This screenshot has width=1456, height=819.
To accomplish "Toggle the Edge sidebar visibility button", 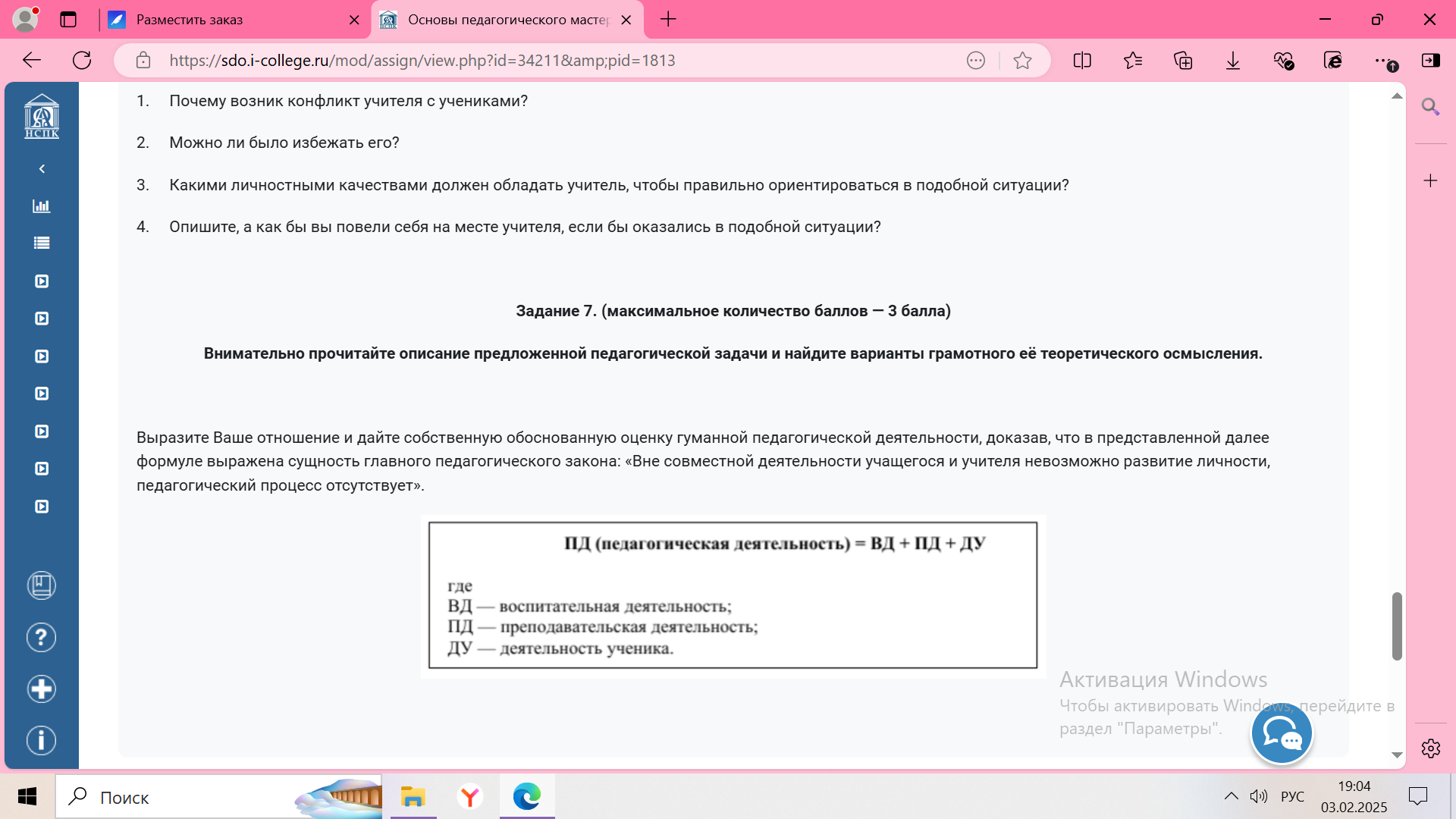I will 1431,61.
